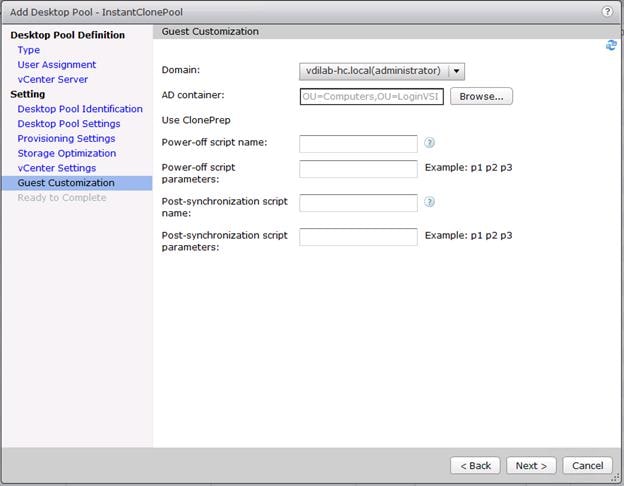Click the Use ClonePrep label
Image resolution: width=624 pixels, height=486 pixels.
pos(196,120)
